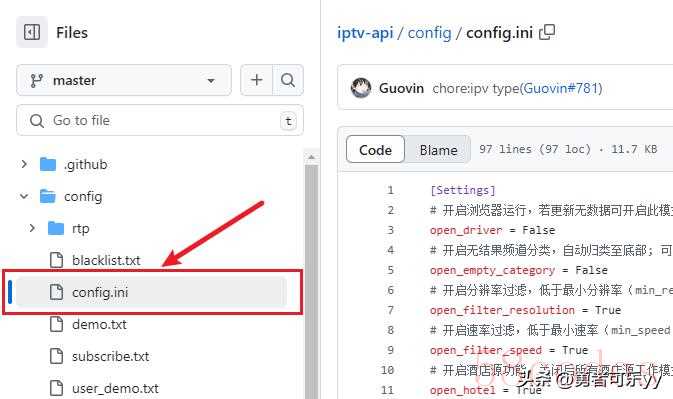Click line number 7
673x399 pixels.
[x=390, y=310]
